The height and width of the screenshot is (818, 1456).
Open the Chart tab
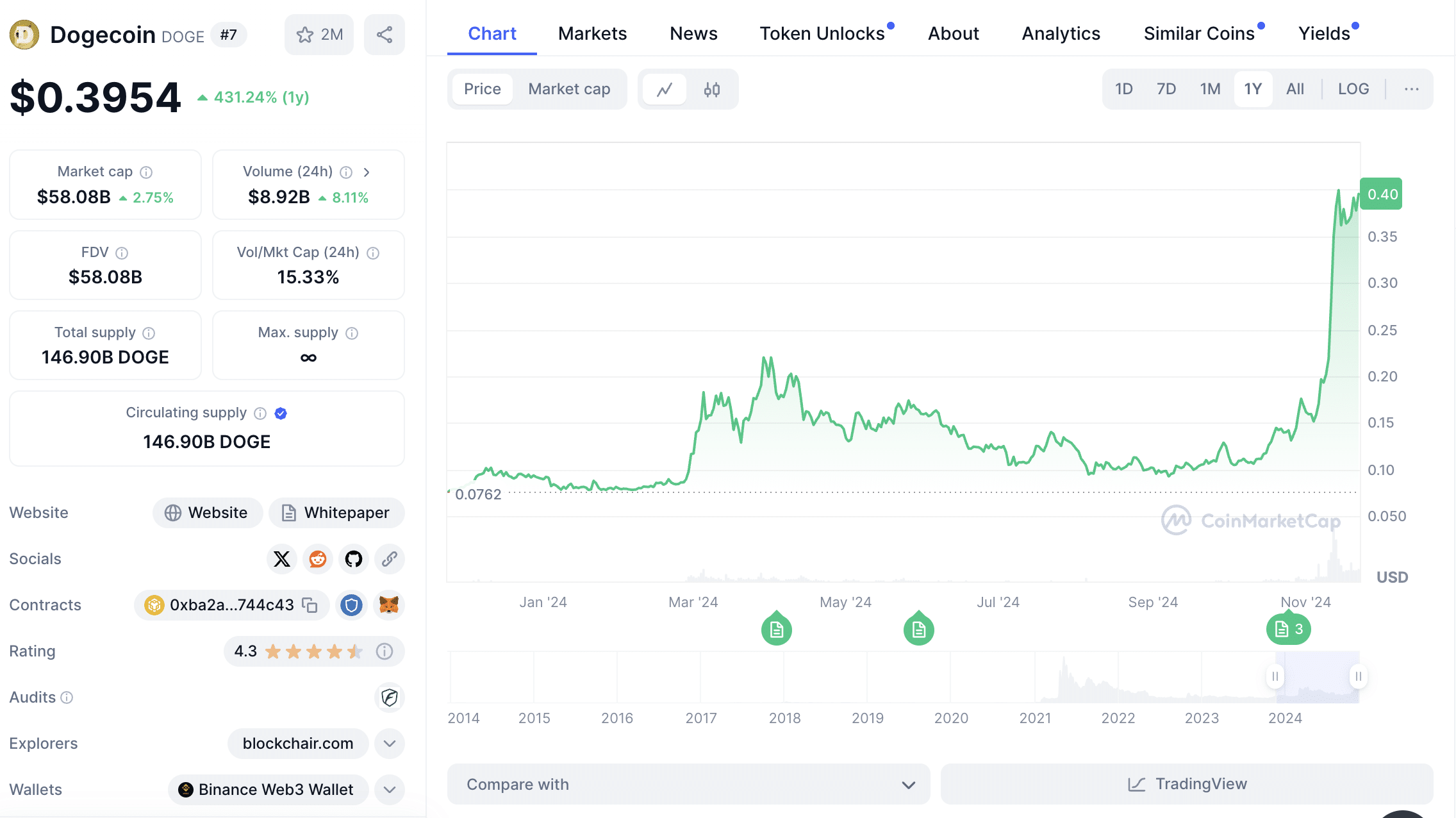pyautogui.click(x=492, y=33)
